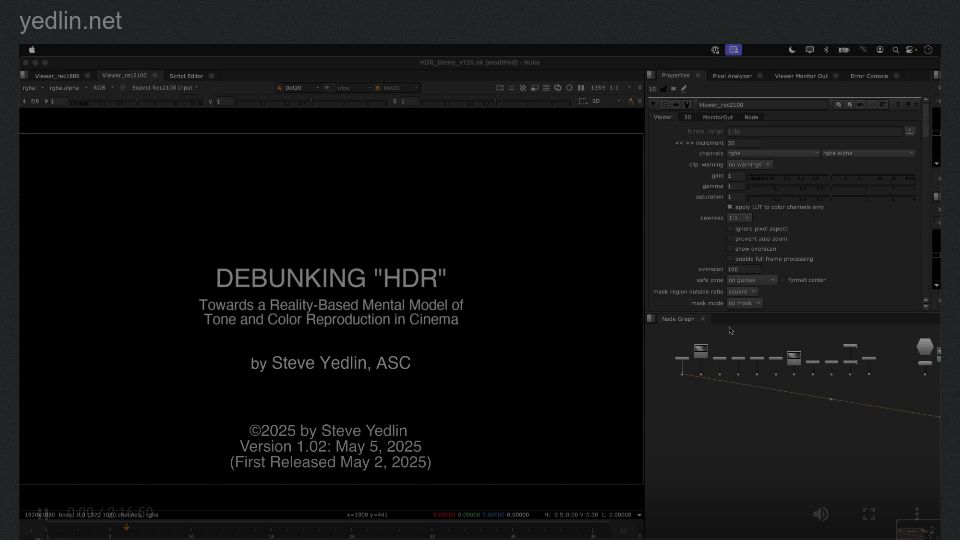This screenshot has height=540, width=960.
Task: Toggle the format center checkbox
Action: click(784, 280)
